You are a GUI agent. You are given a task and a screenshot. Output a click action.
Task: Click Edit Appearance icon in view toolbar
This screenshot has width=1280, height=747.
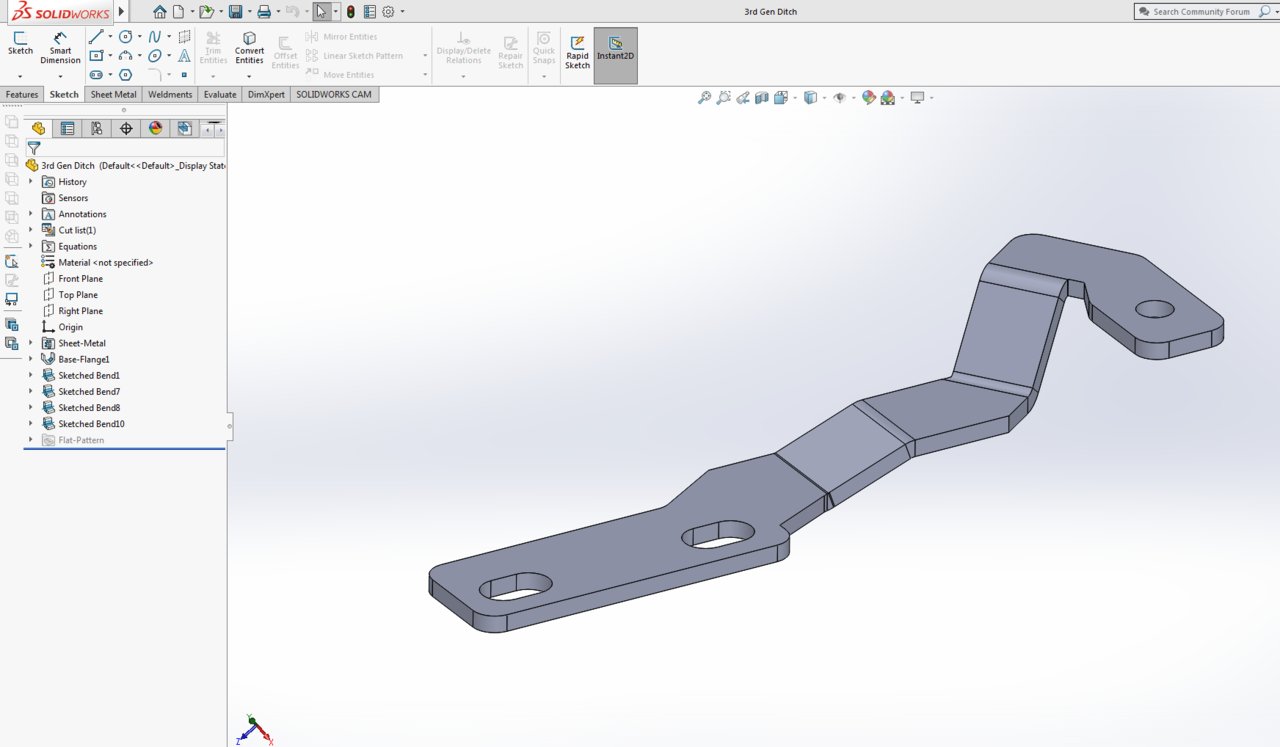[868, 97]
